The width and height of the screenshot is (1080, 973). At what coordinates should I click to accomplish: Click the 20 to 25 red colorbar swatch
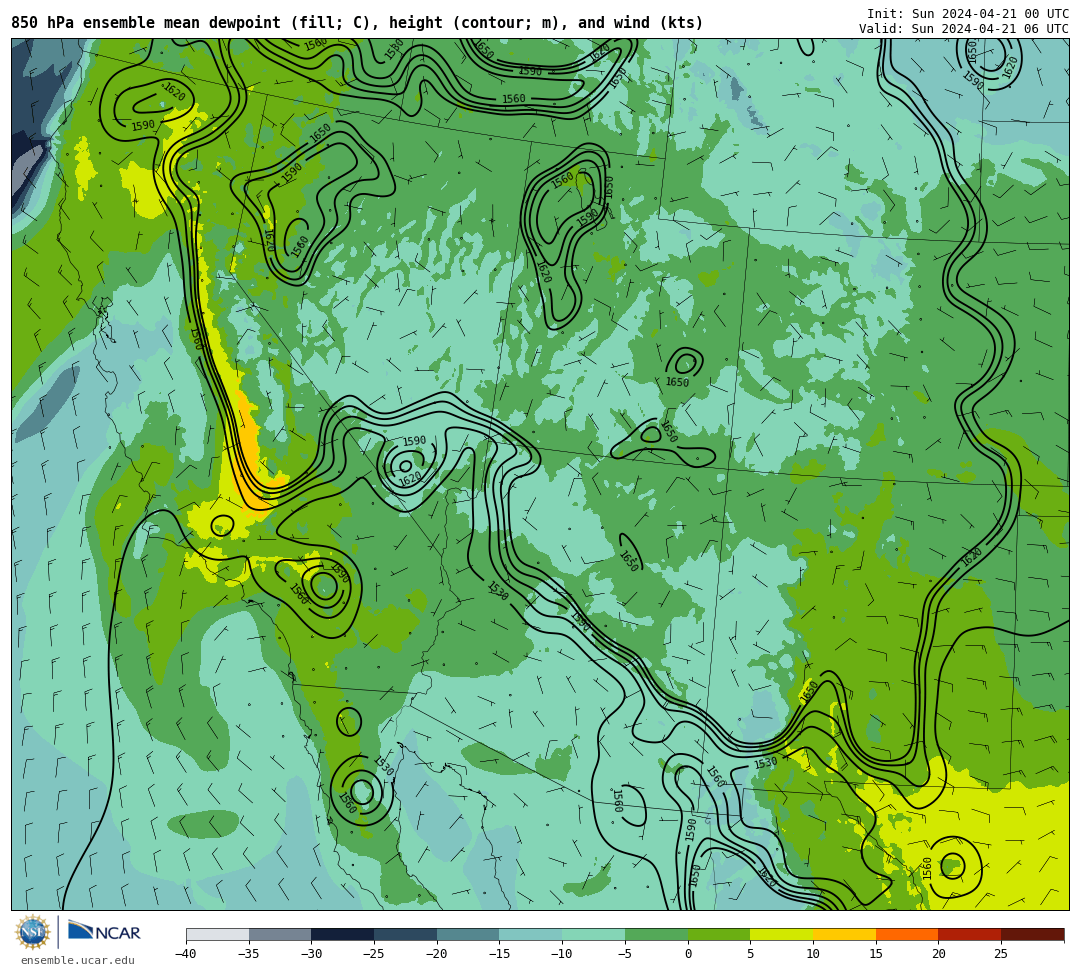click(x=969, y=934)
